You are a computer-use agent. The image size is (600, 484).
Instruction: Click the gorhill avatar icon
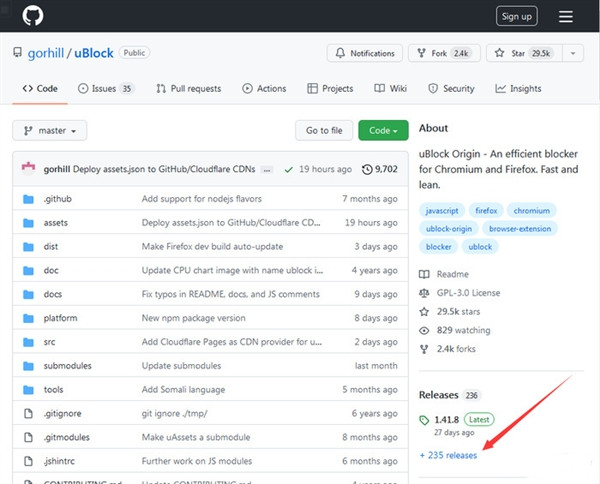(x=29, y=169)
